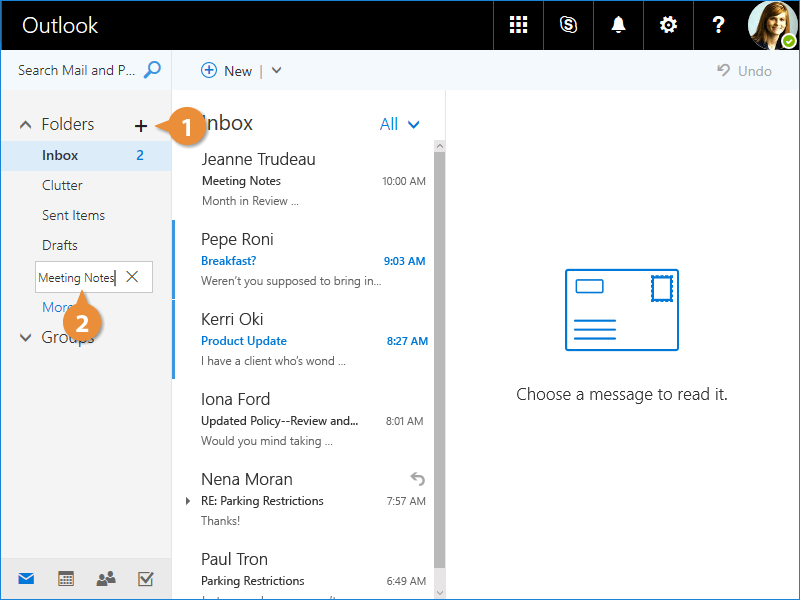This screenshot has height=600, width=800.
Task: Open the Clutter folder
Action: click(x=62, y=185)
